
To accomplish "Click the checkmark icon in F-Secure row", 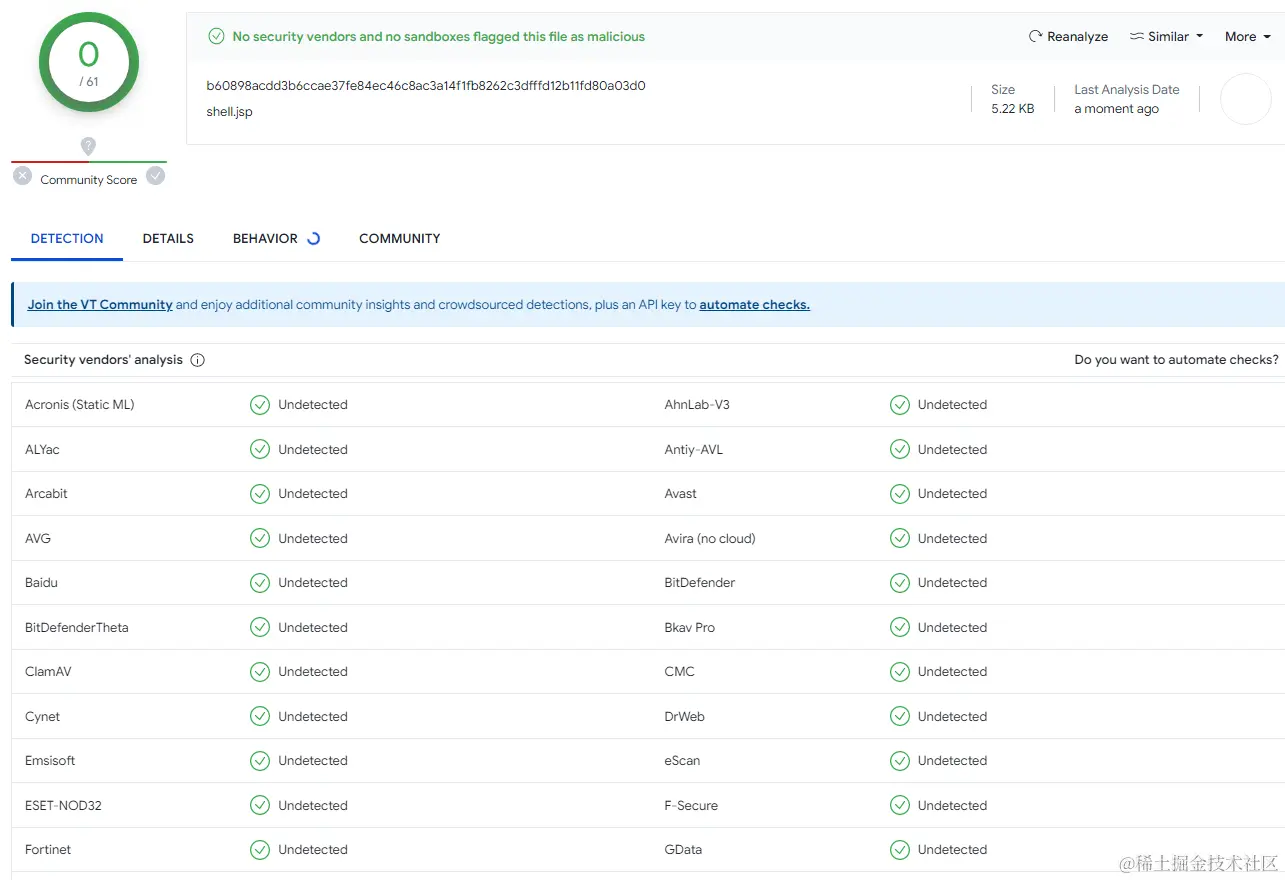I will (x=900, y=806).
